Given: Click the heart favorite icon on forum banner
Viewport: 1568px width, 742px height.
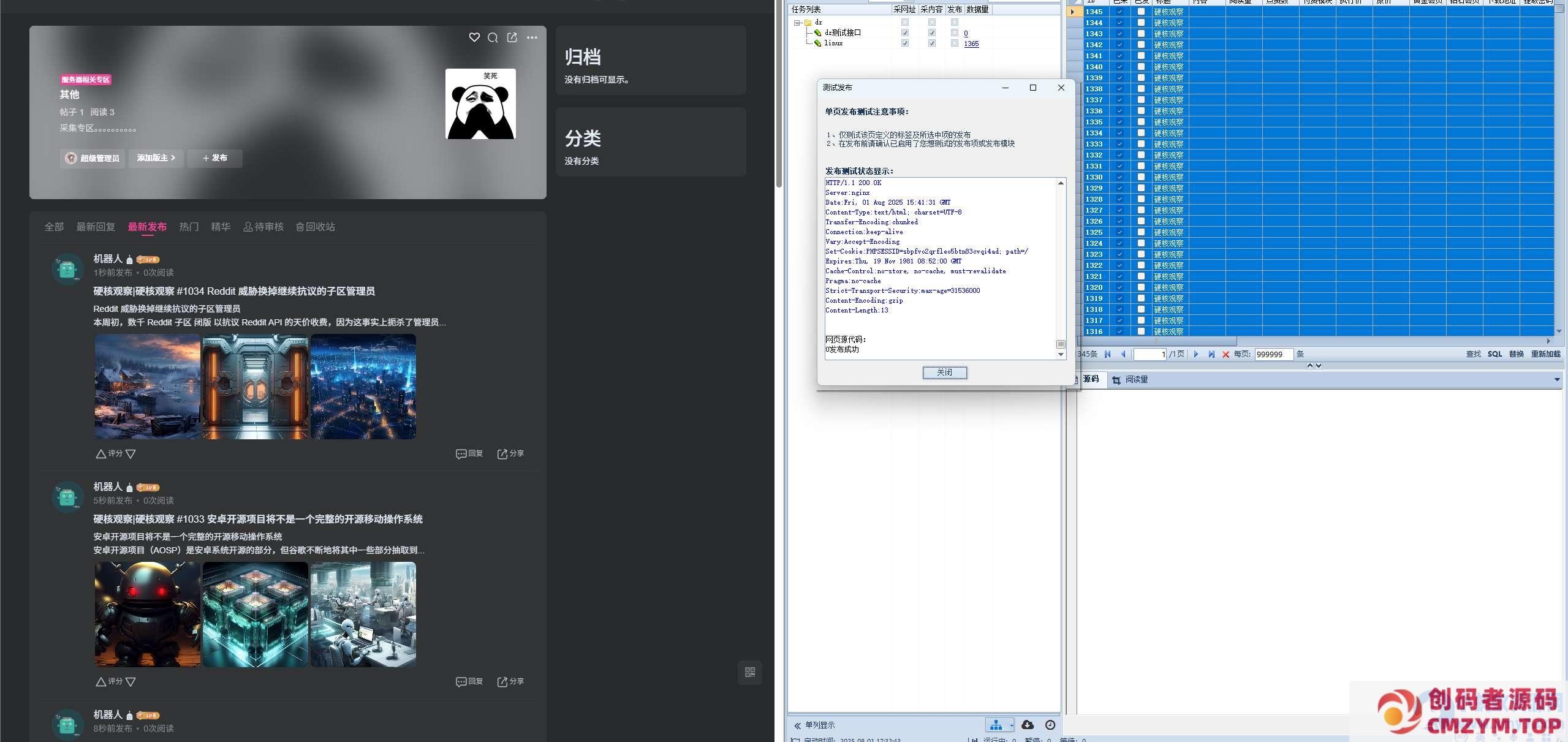Looking at the screenshot, I should coord(474,37).
